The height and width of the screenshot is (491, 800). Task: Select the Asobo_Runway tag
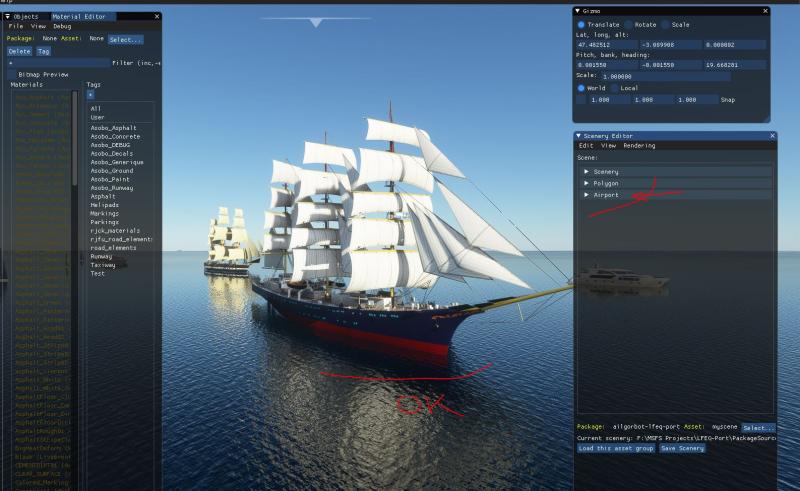(x=112, y=188)
